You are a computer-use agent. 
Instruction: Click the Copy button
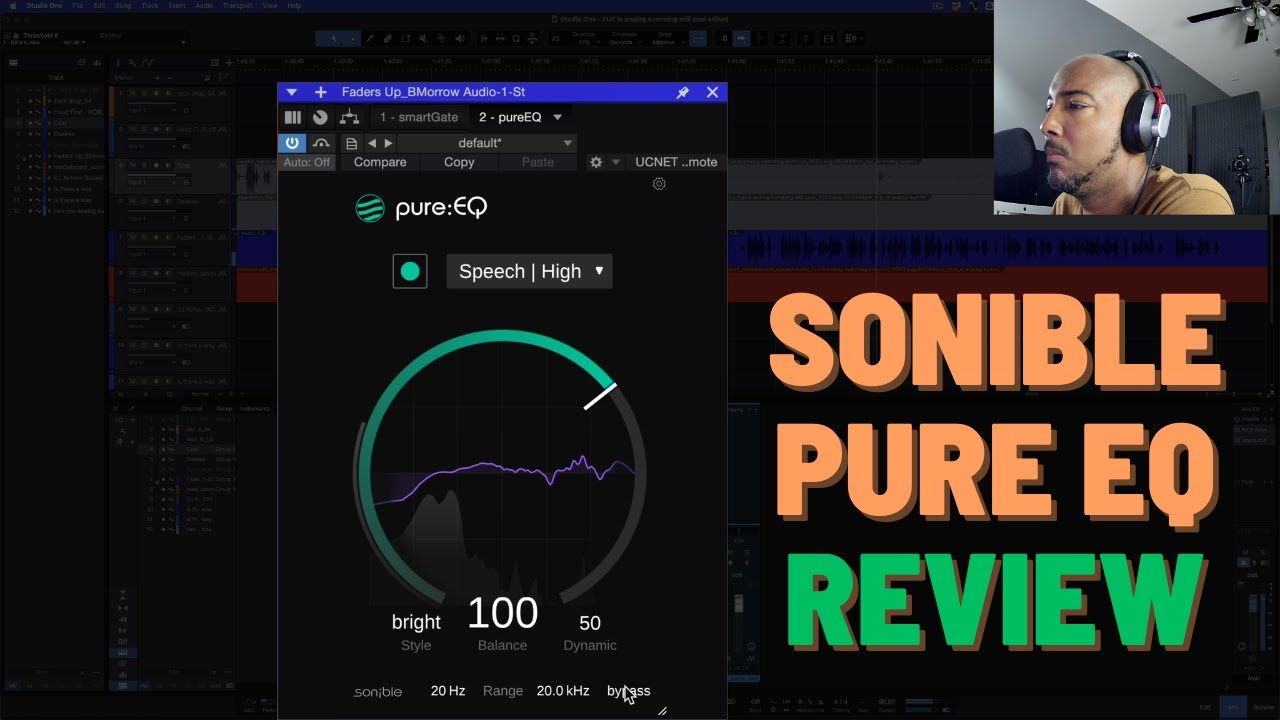459,162
